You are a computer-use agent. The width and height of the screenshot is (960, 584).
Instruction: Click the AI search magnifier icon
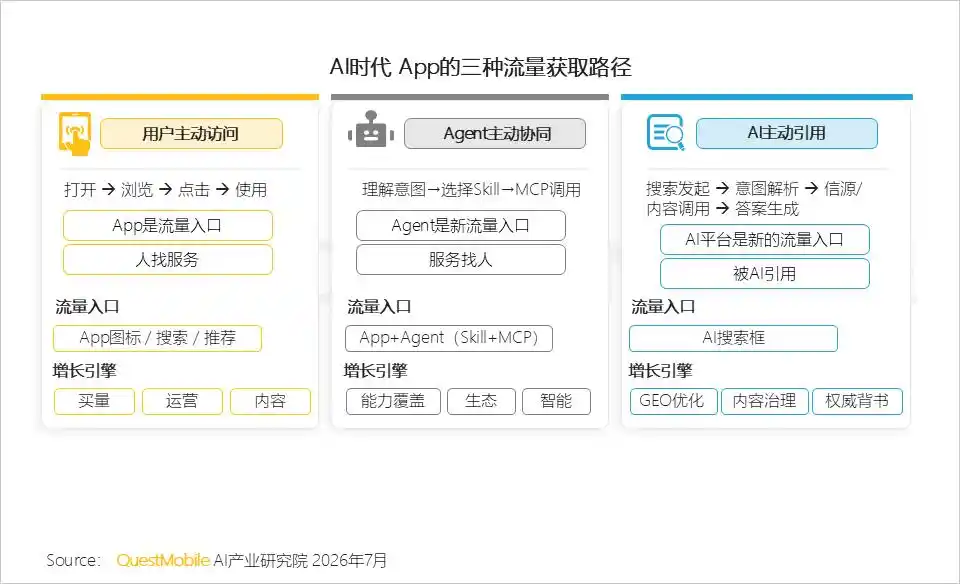[666, 132]
